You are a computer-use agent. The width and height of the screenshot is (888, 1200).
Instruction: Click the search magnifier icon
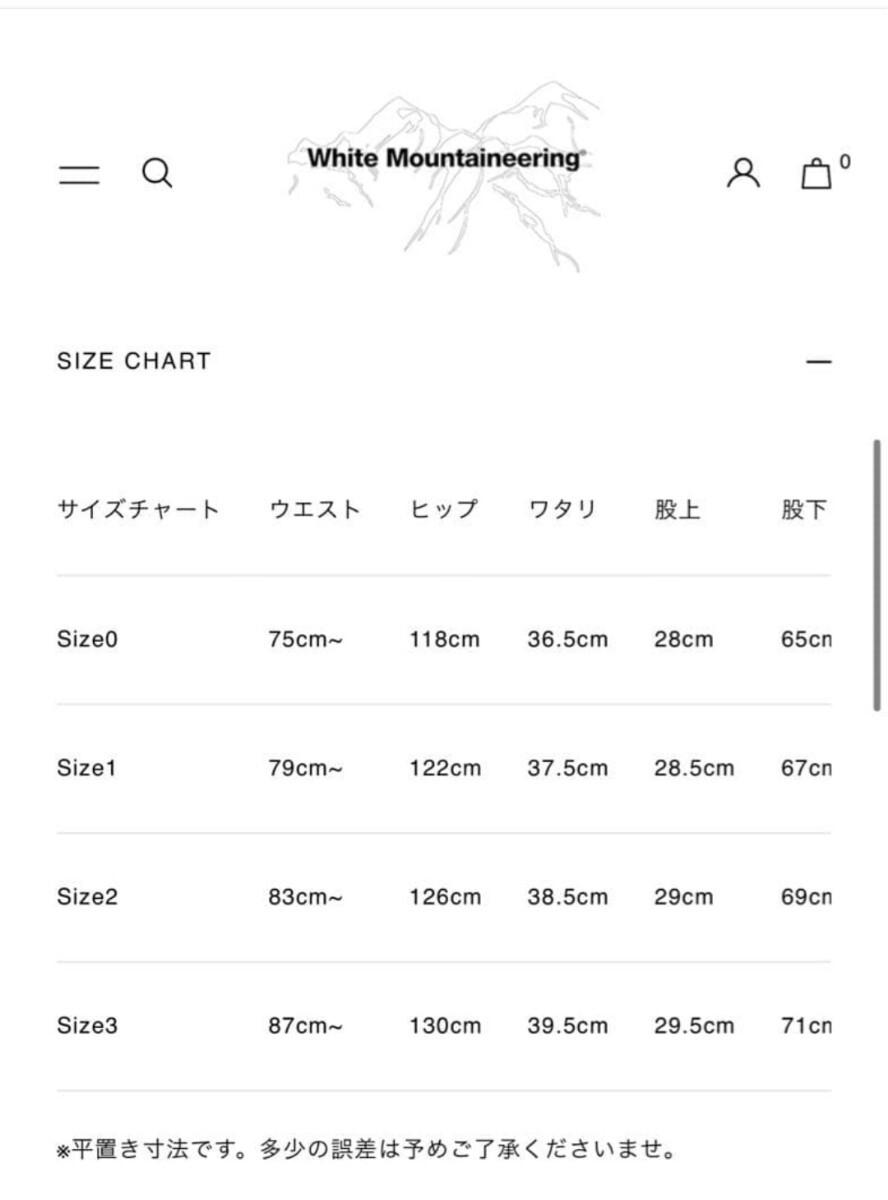click(157, 174)
